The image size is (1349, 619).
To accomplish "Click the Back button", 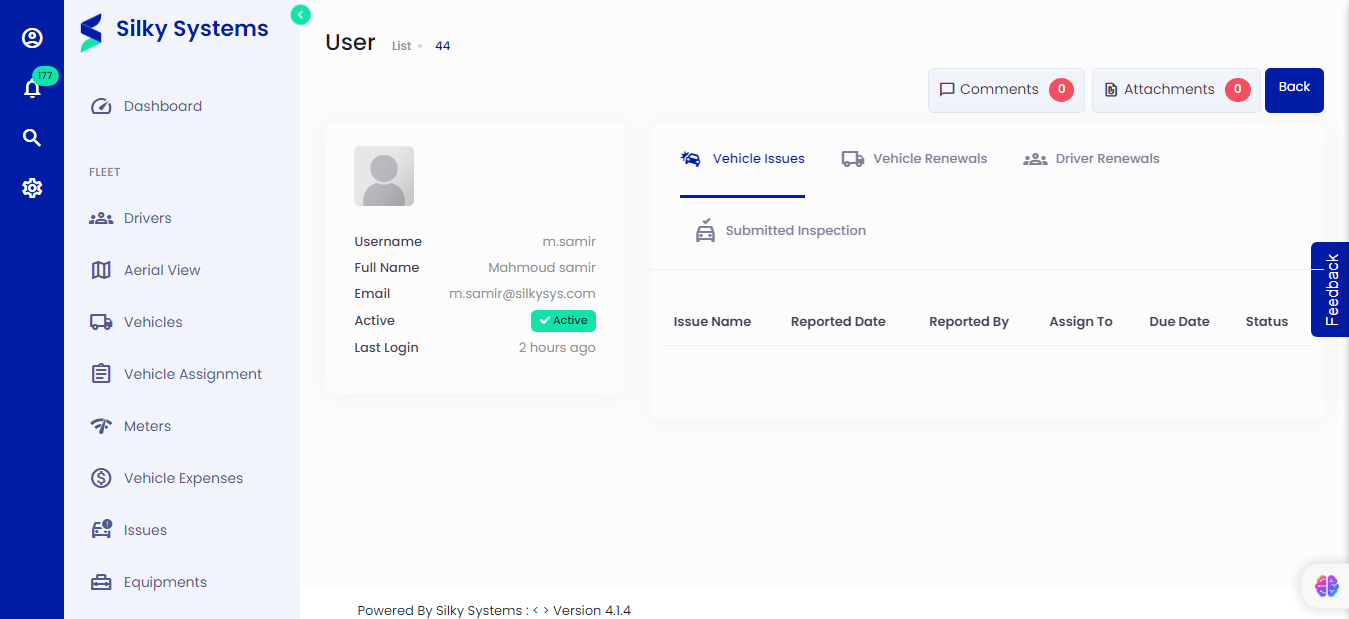I will 1294,89.
